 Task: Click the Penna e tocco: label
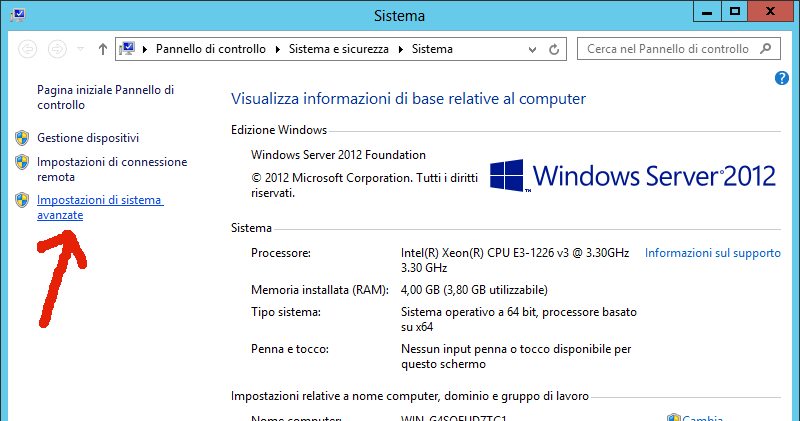290,349
